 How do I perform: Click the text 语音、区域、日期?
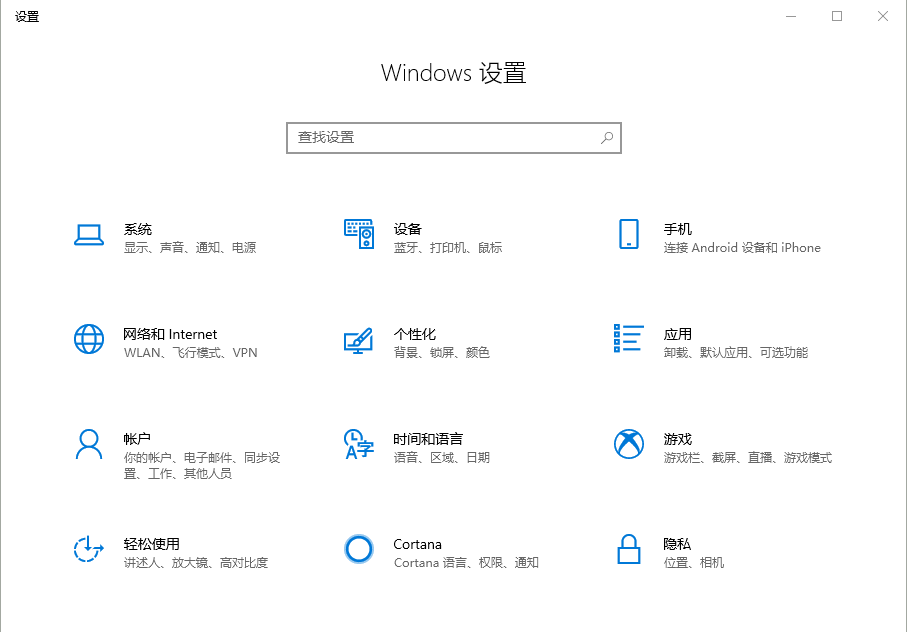click(442, 458)
